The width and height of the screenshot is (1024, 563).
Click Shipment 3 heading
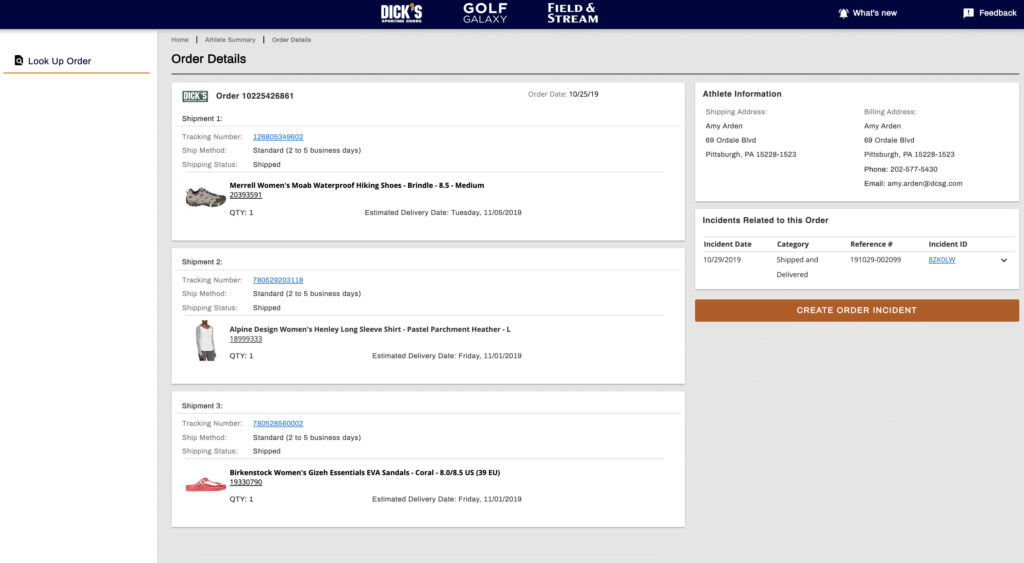[x=202, y=406]
